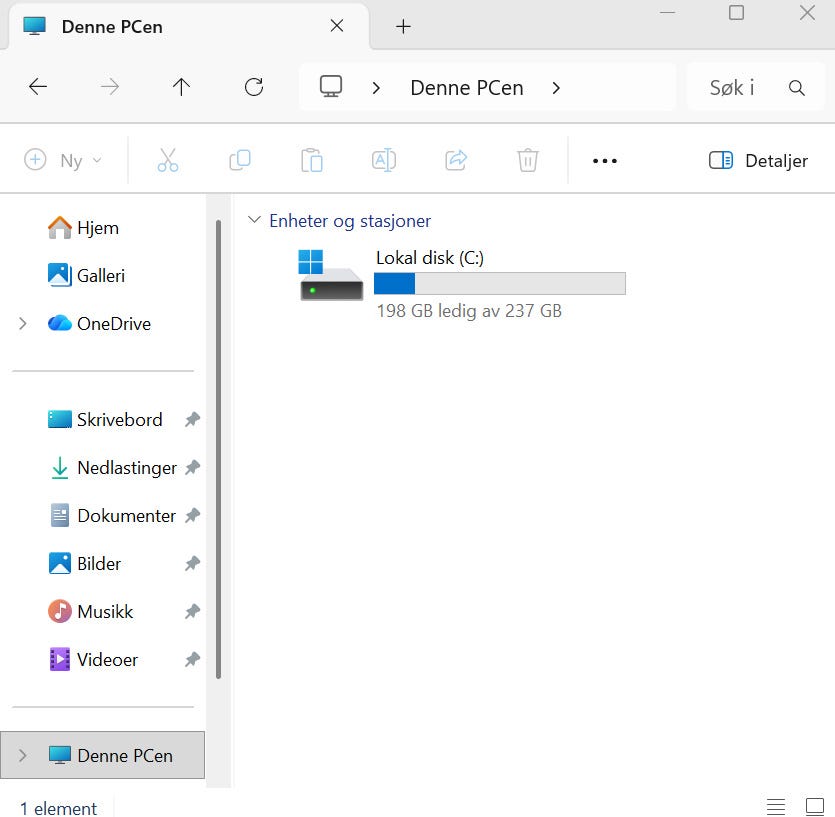
Task: Click the pin icon next to Dokumenter
Action: click(192, 516)
